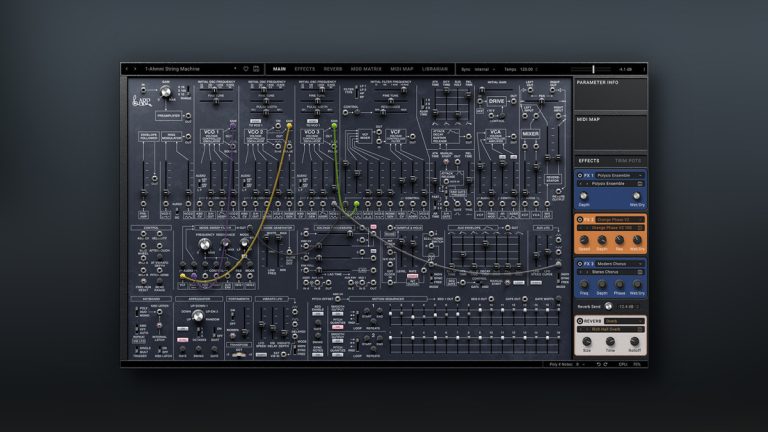Toggle the Portamento ON/OFF switch
Screen dimensions: 768x432
point(233,316)
